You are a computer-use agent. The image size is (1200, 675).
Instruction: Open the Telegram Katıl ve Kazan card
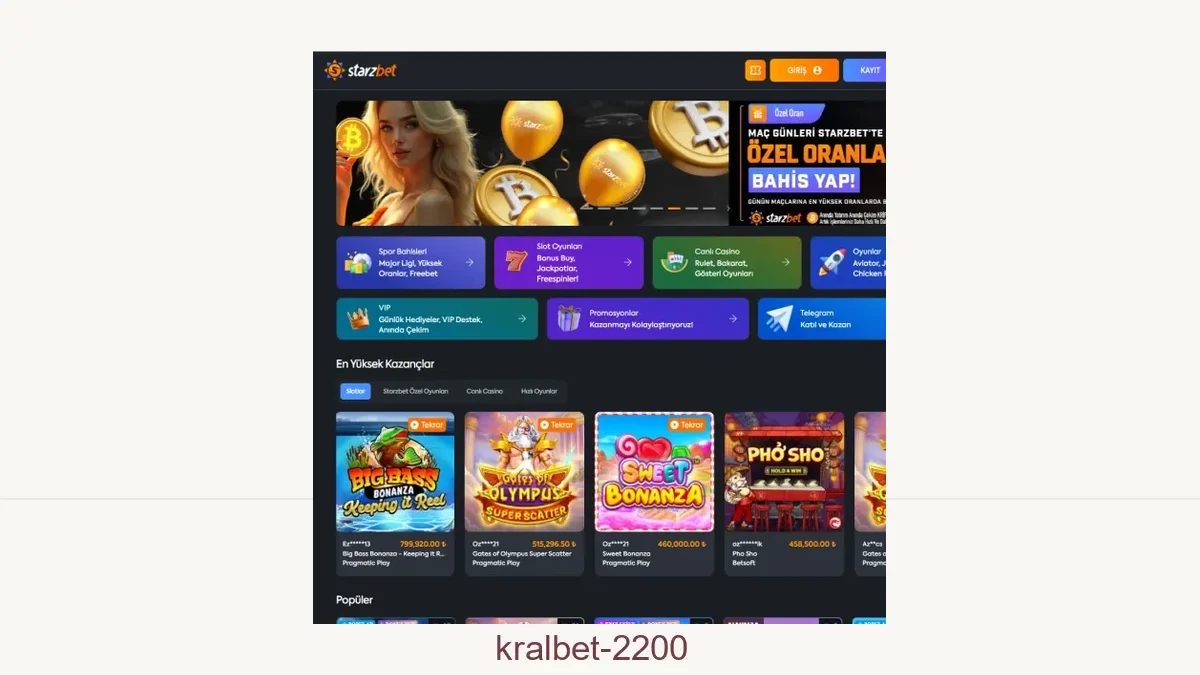822,319
